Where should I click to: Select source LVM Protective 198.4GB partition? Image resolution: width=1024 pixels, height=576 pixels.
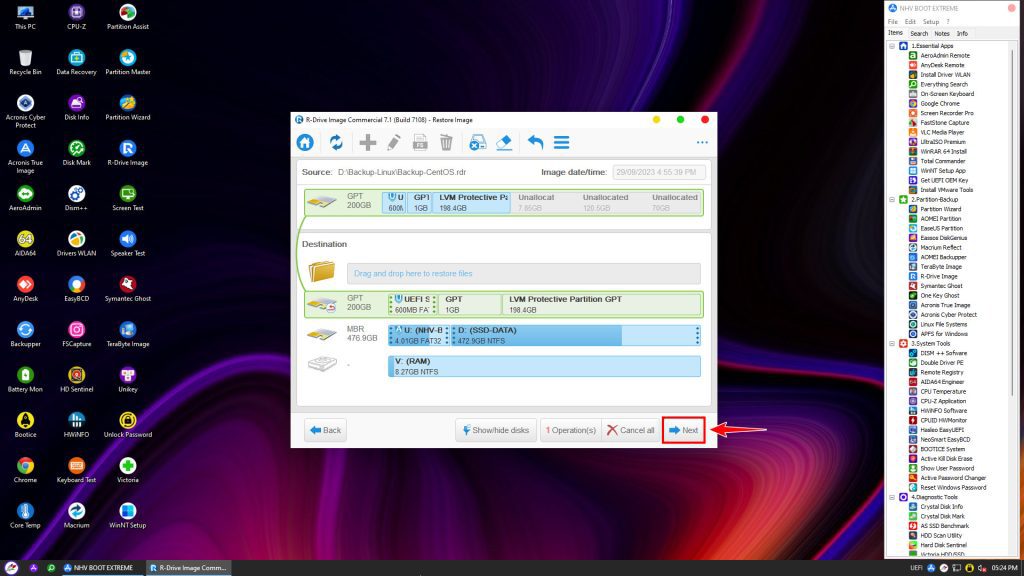coord(472,202)
